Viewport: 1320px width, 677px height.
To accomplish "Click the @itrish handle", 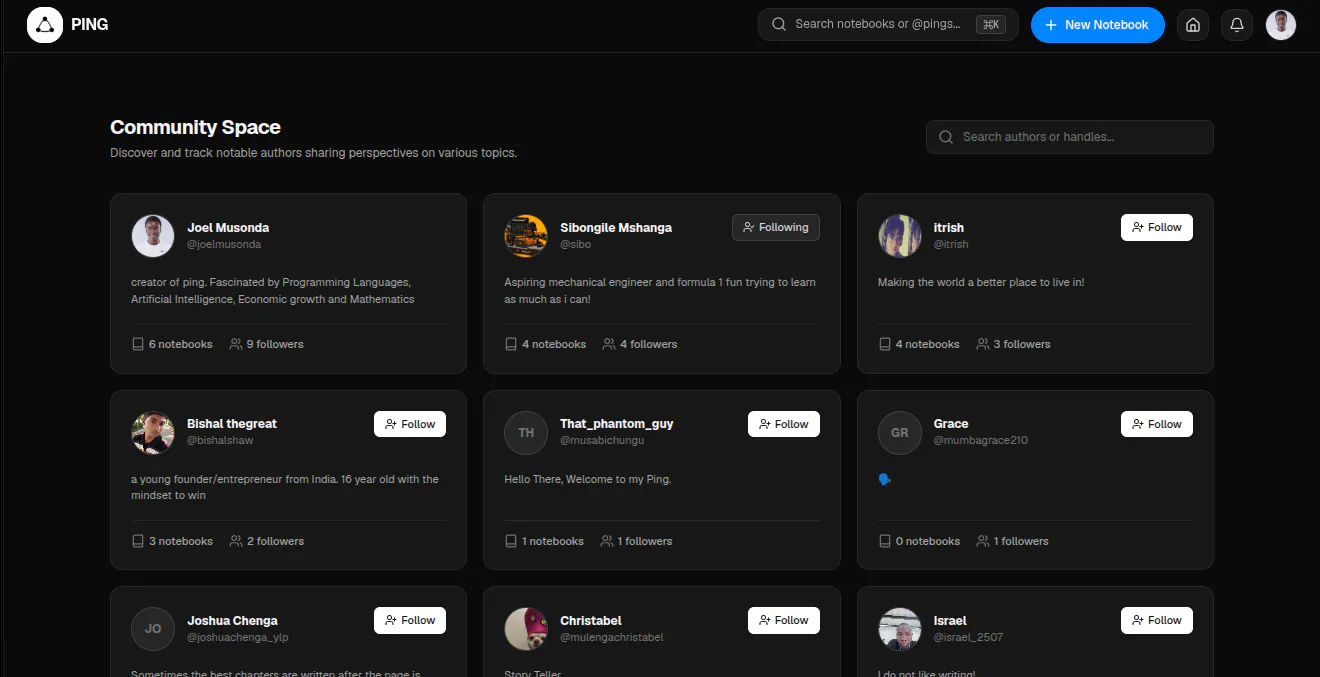I will point(951,244).
